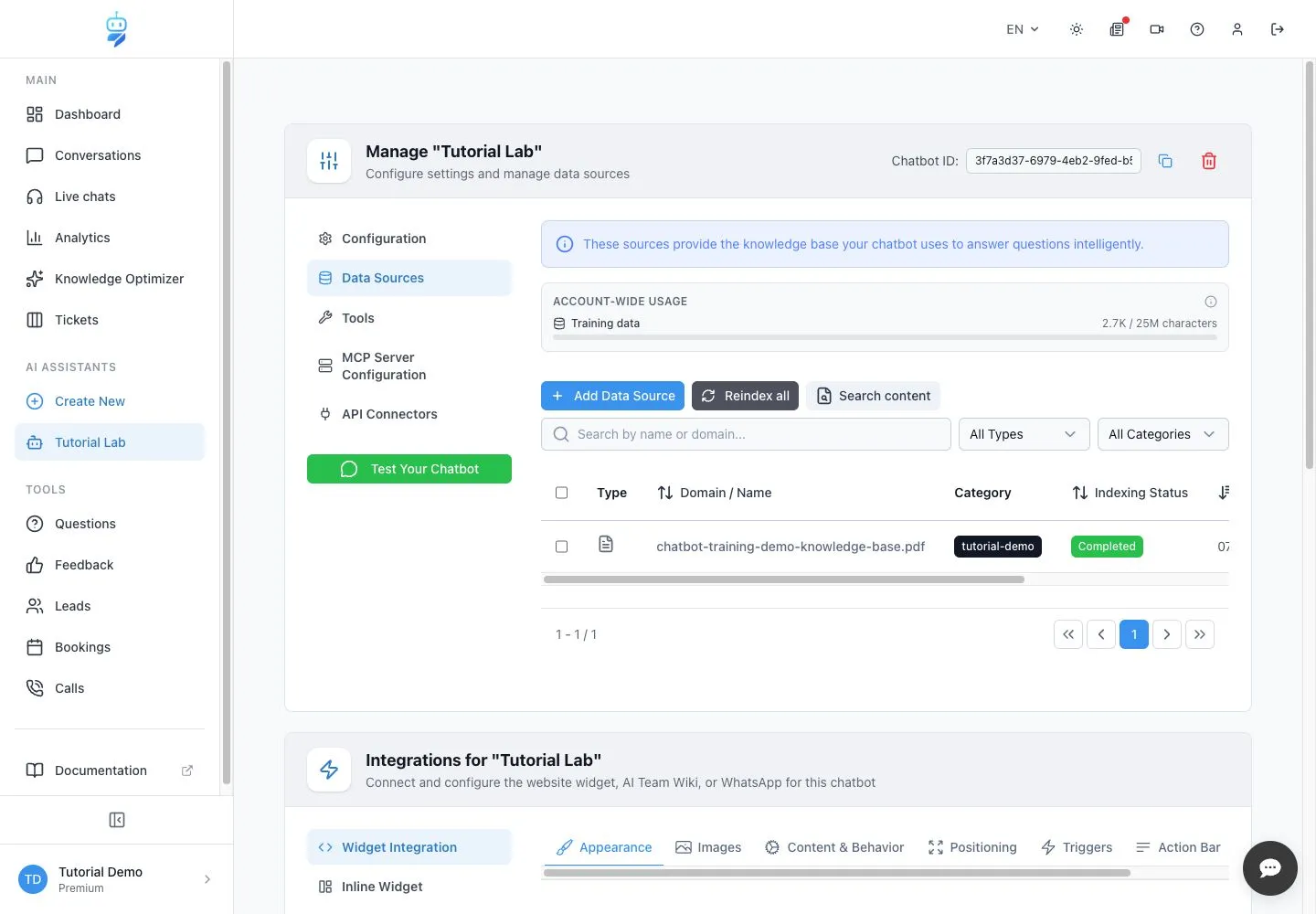Switch to Content & Behavior tab

[x=834, y=847]
